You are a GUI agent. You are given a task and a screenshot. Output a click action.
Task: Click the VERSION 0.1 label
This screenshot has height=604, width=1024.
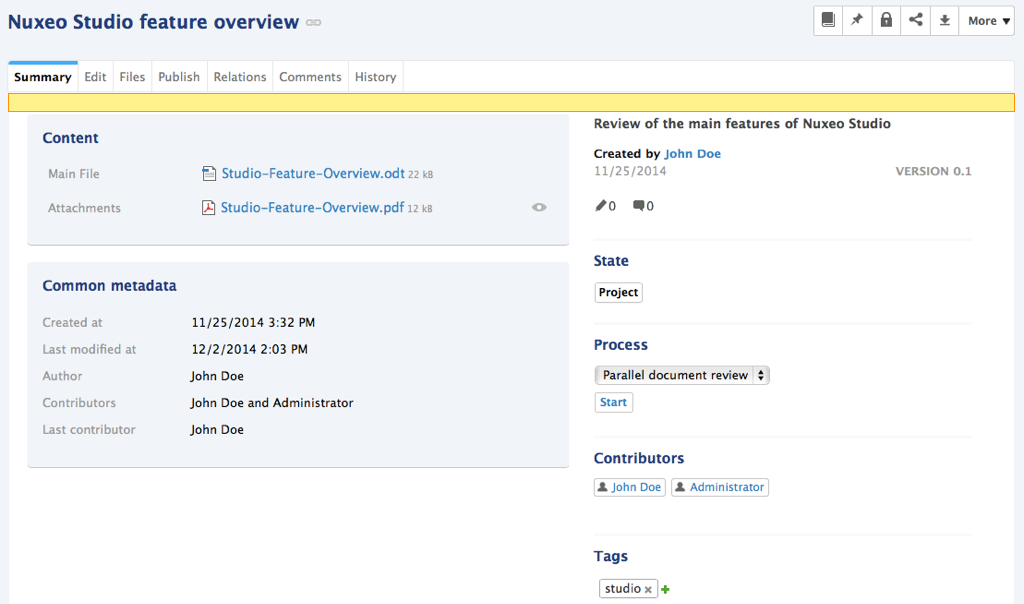(933, 171)
